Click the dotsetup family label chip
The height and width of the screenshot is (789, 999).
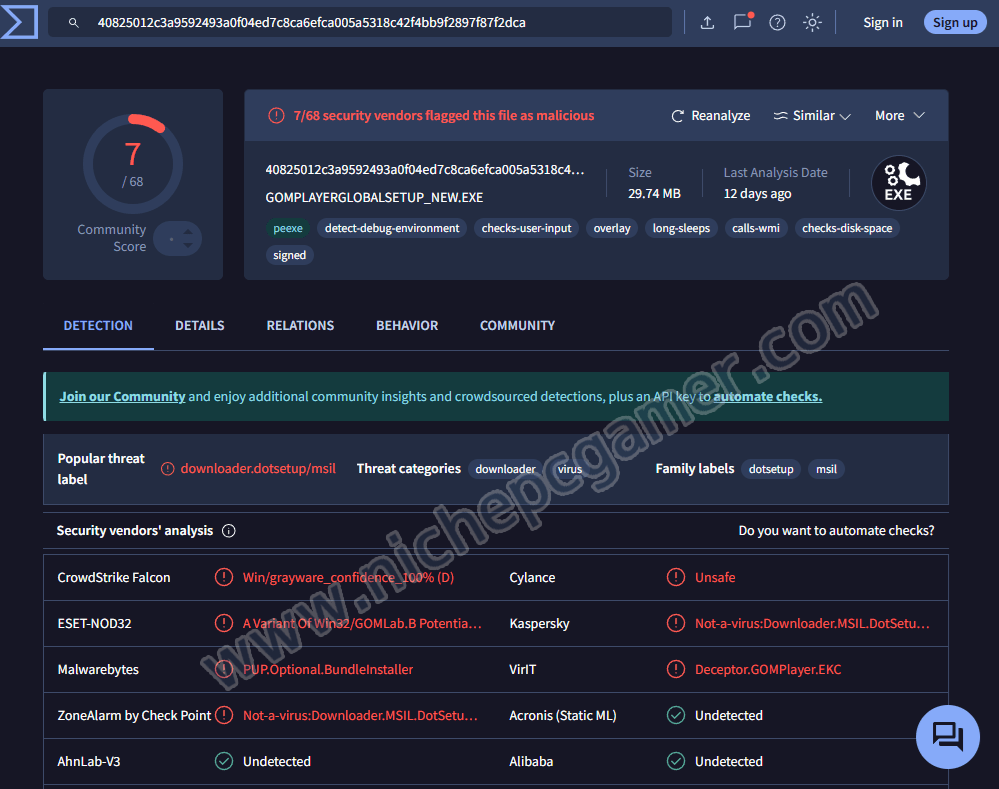tap(771, 469)
